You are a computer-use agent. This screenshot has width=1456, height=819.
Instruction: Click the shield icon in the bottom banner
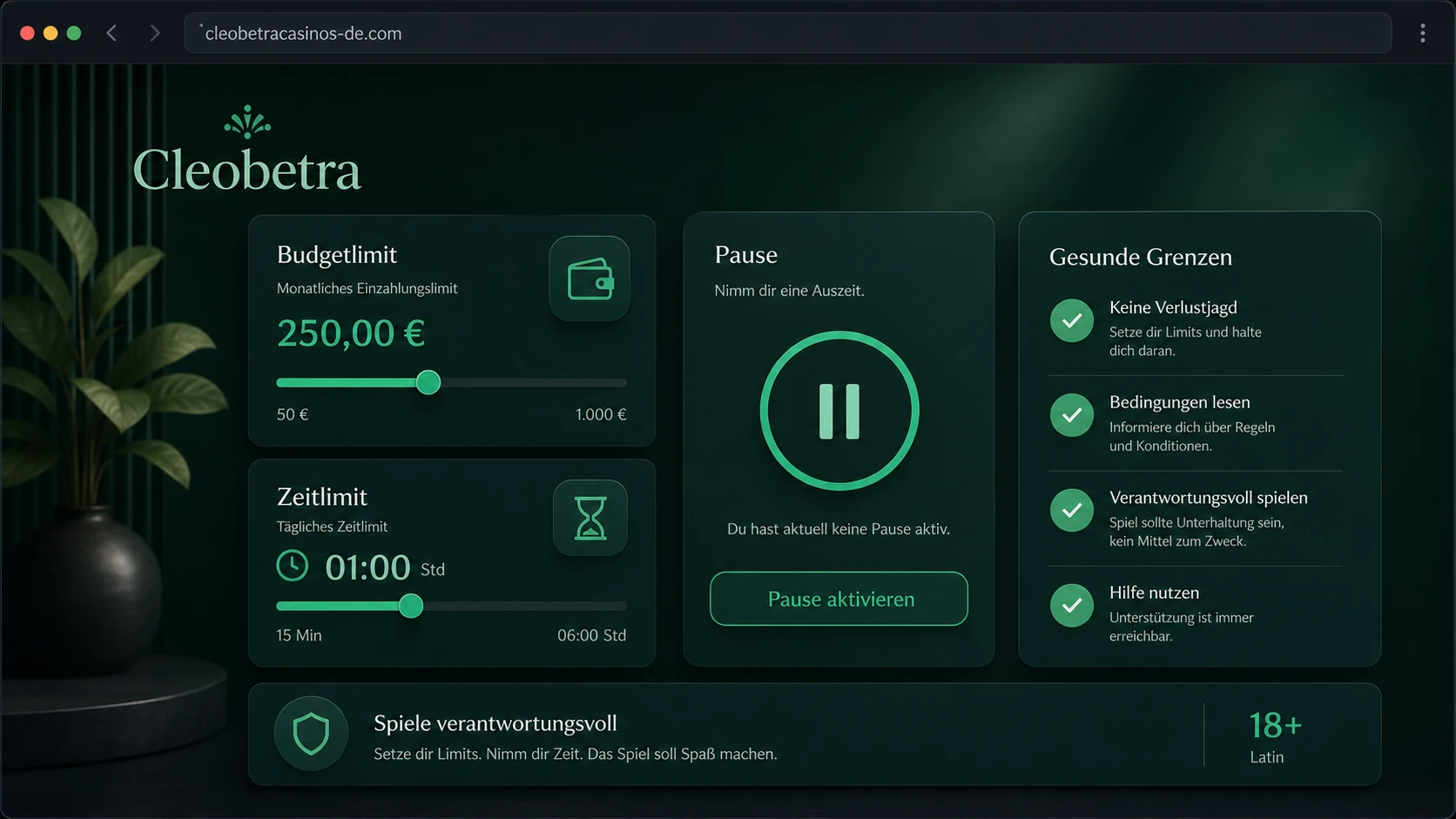coord(311,734)
